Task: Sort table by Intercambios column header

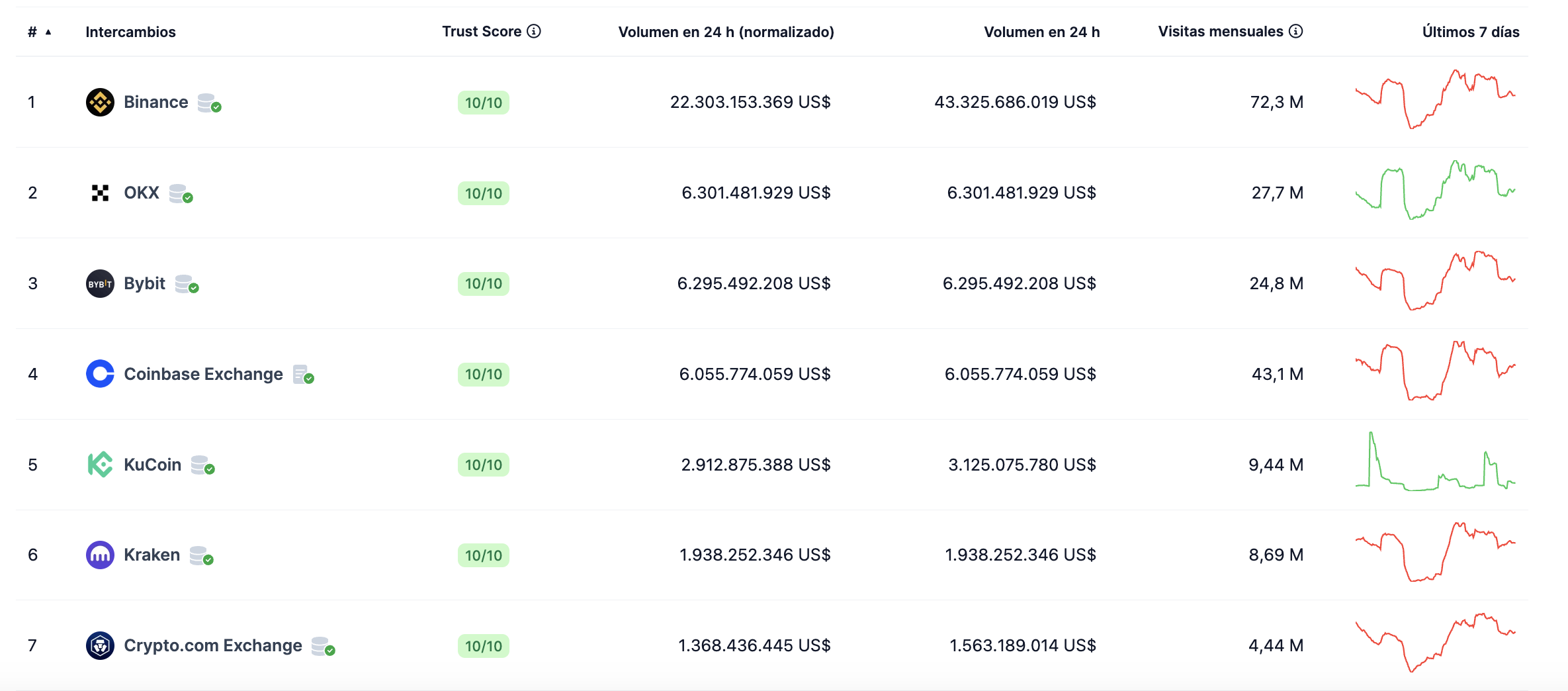Action: click(130, 32)
